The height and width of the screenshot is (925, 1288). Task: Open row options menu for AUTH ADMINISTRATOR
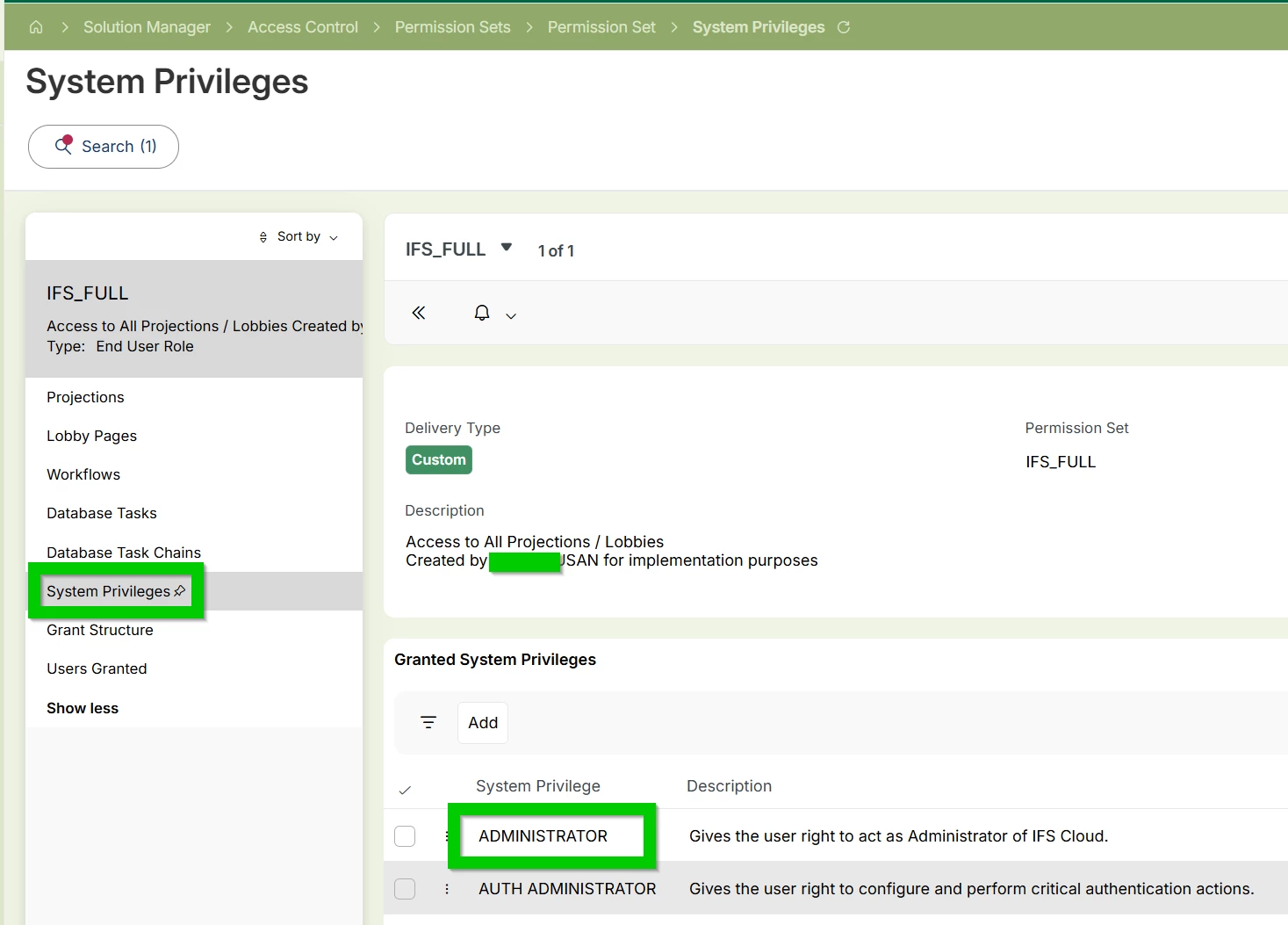tap(447, 889)
